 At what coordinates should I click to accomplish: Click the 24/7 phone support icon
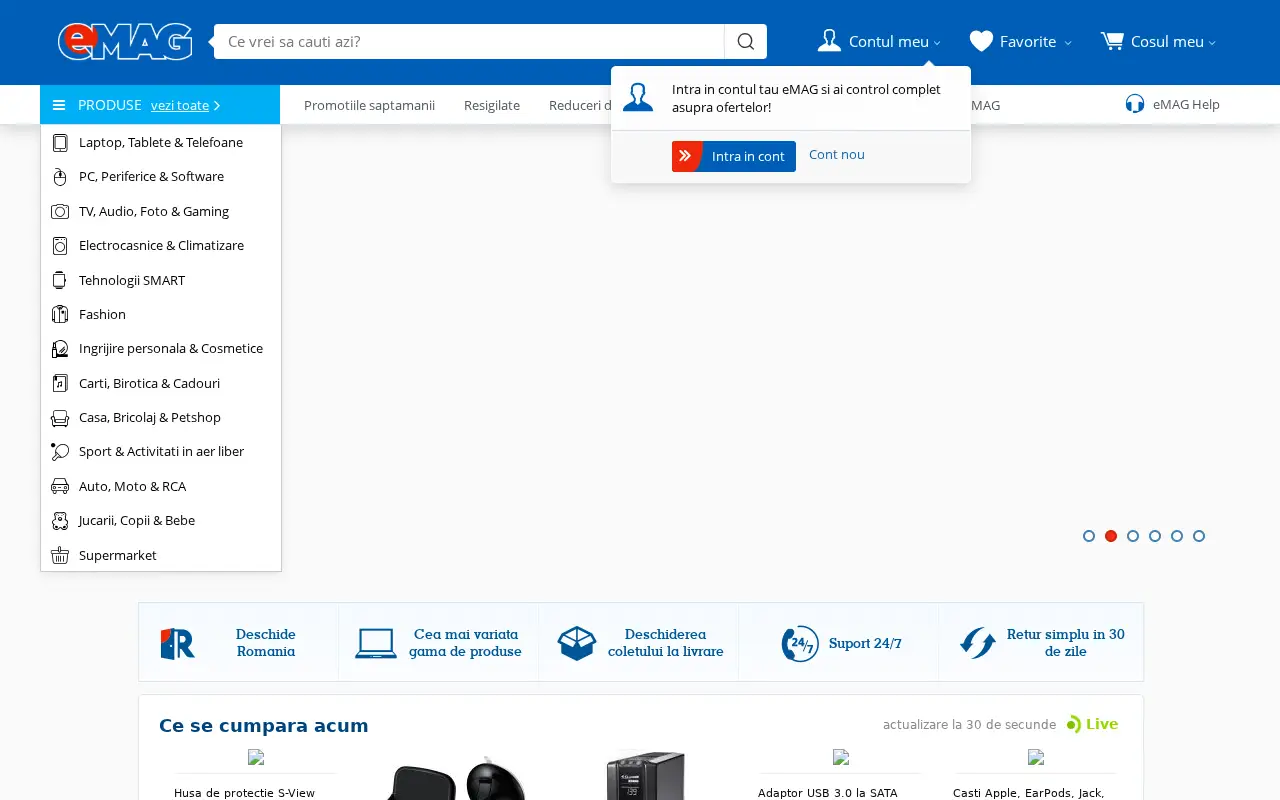click(800, 643)
